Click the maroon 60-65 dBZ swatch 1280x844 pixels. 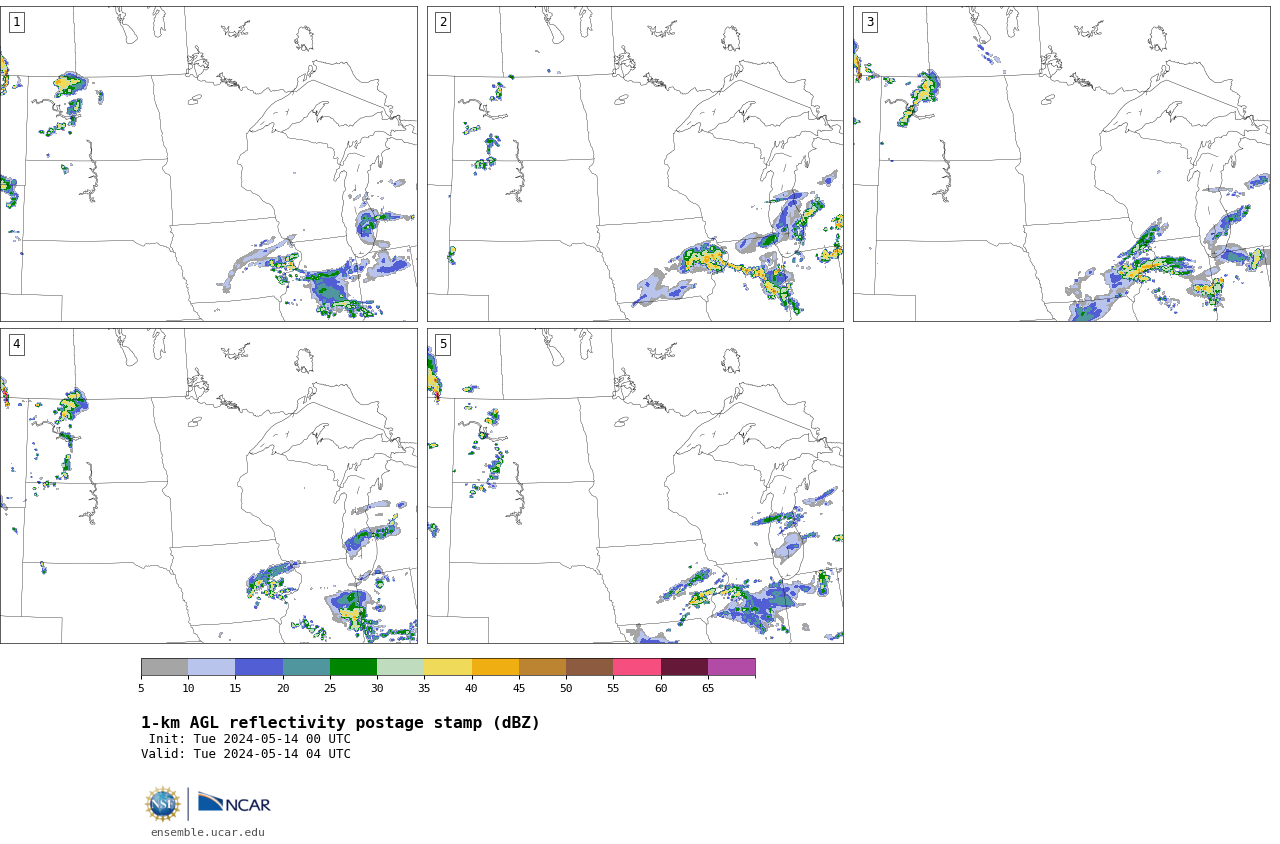coord(684,668)
